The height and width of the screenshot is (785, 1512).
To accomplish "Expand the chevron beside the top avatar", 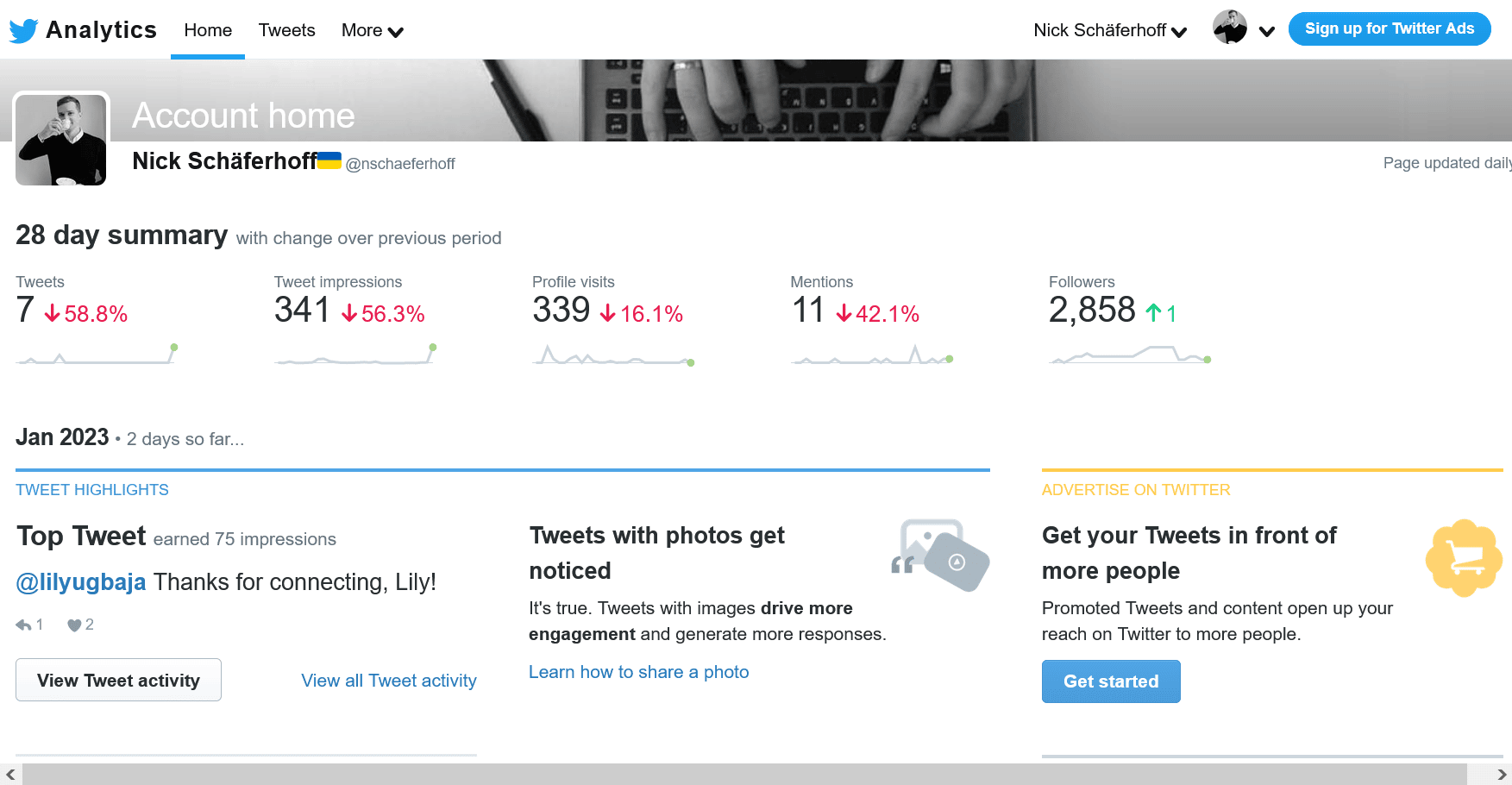I will [x=1266, y=32].
